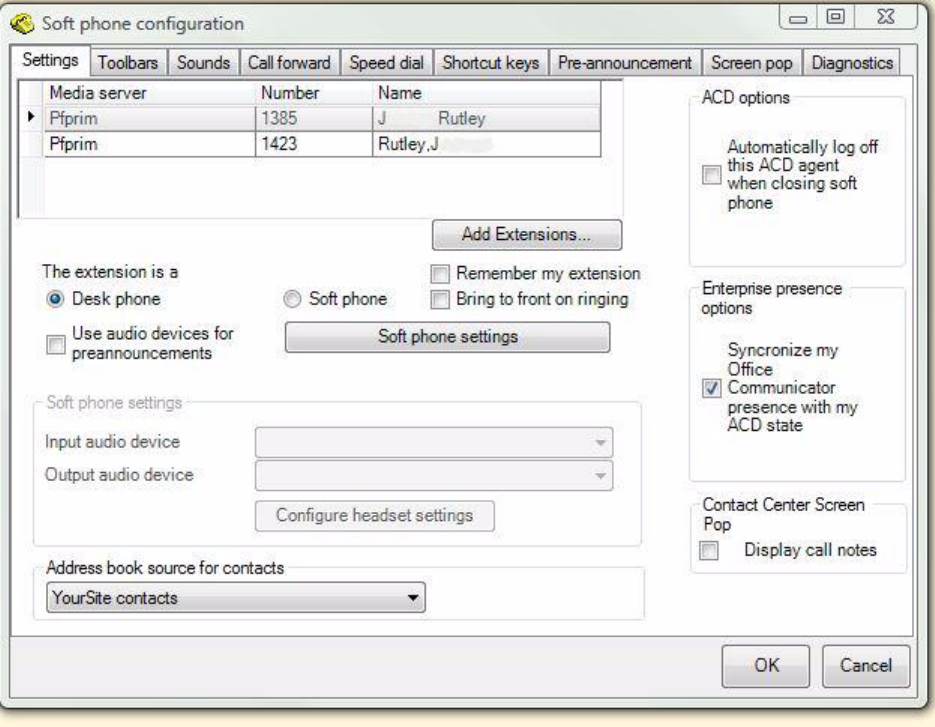This screenshot has width=935, height=727.
Task: Click the Rutley,J name cell
Action: tap(486, 144)
